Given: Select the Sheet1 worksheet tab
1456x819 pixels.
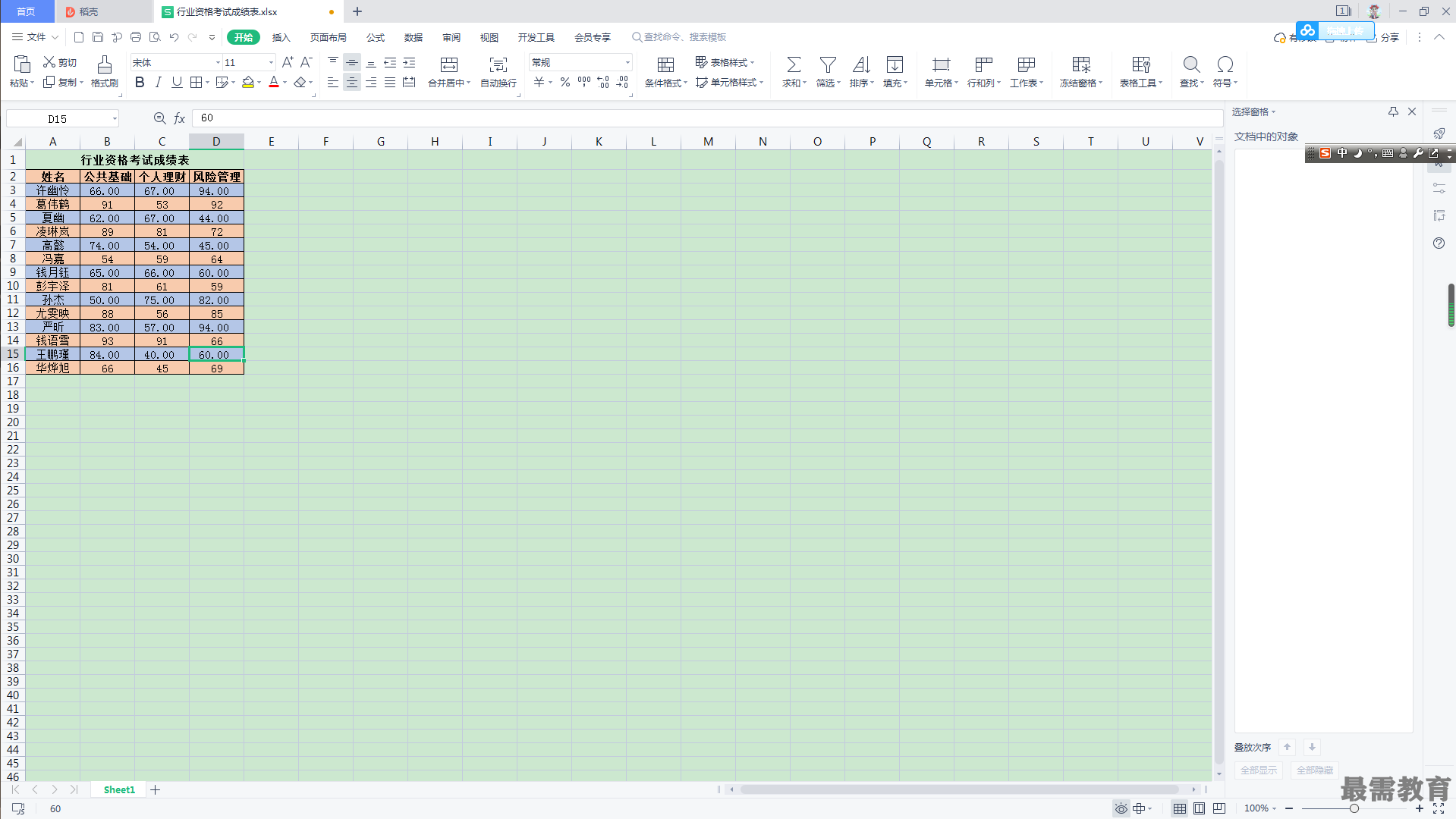Looking at the screenshot, I should pyautogui.click(x=119, y=789).
